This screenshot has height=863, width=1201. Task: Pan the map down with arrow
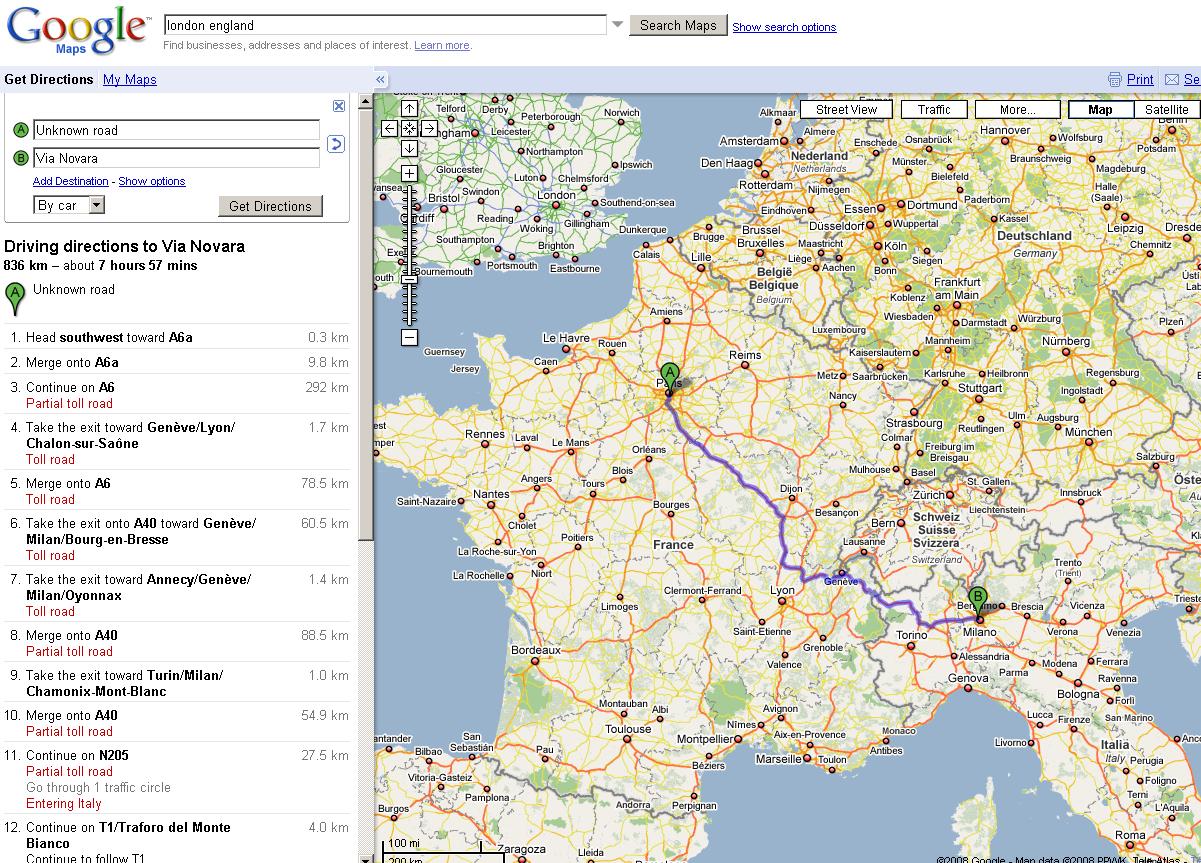(409, 148)
